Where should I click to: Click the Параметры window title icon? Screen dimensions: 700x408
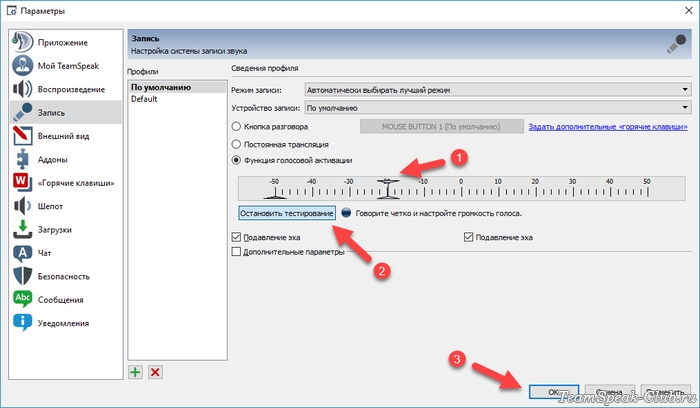[x=11, y=10]
